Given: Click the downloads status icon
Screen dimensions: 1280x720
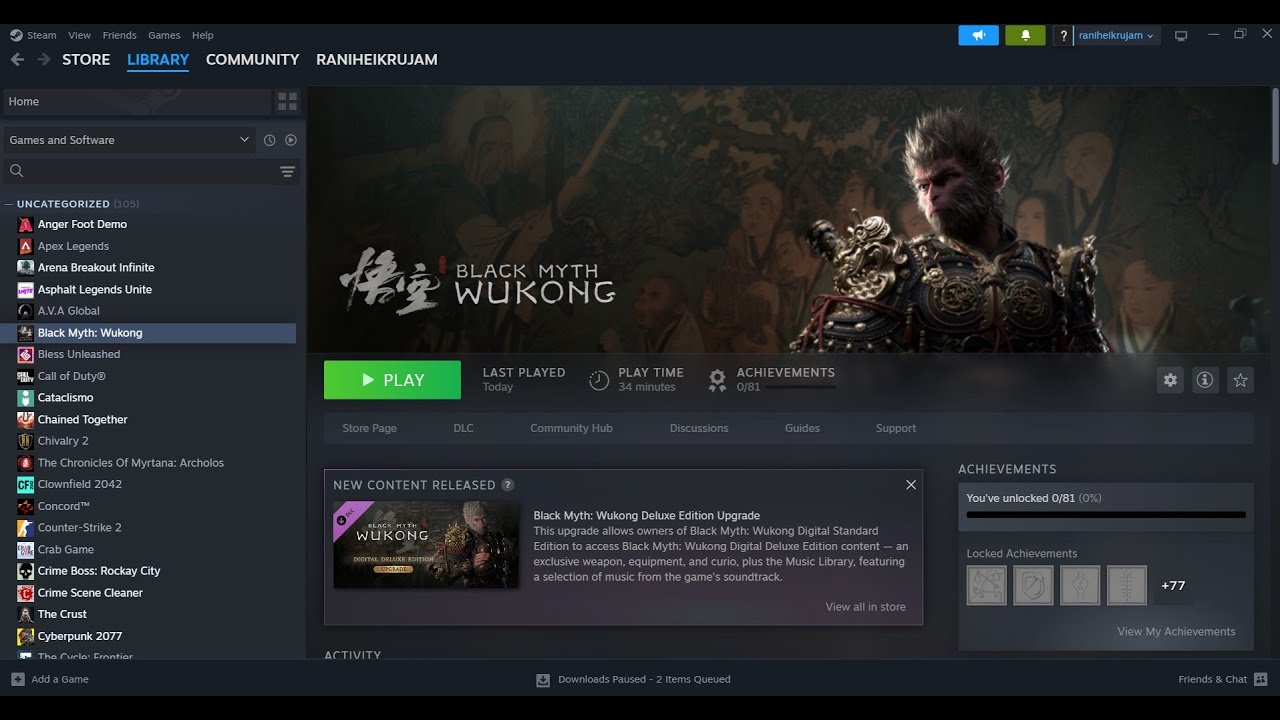Looking at the screenshot, I should coord(543,680).
